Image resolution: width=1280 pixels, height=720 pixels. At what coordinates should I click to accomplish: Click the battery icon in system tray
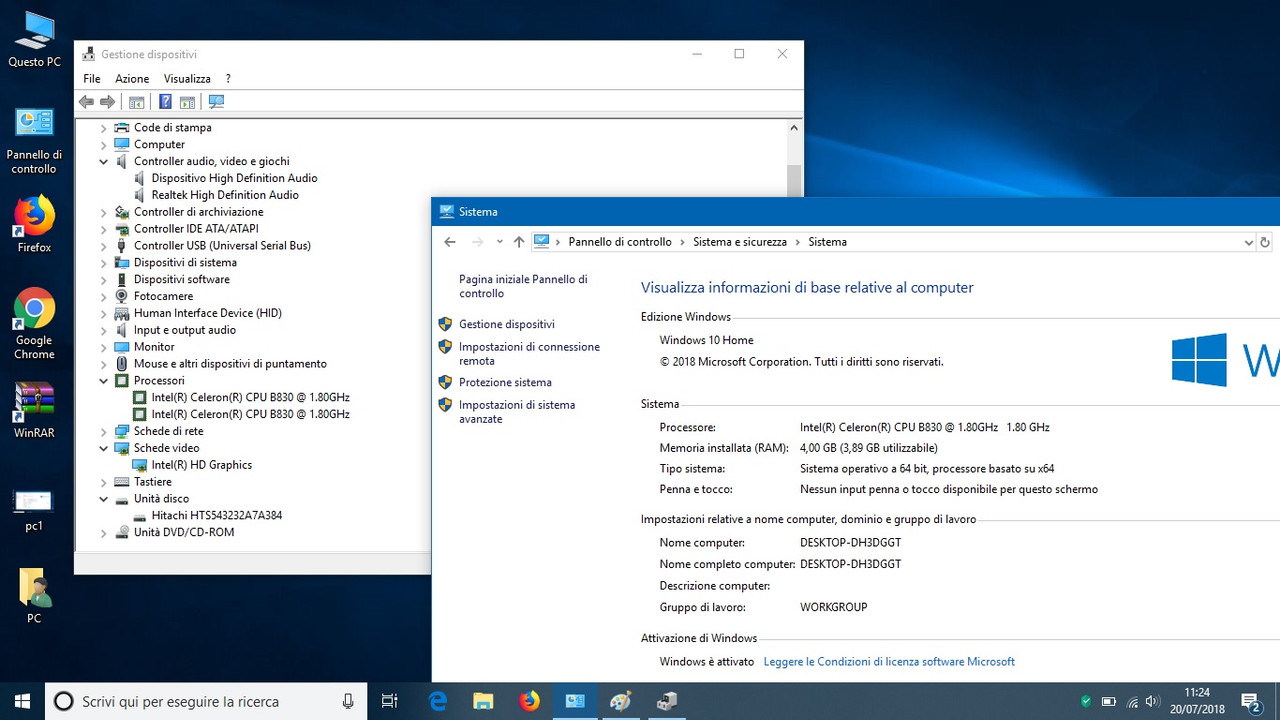pos(1109,701)
